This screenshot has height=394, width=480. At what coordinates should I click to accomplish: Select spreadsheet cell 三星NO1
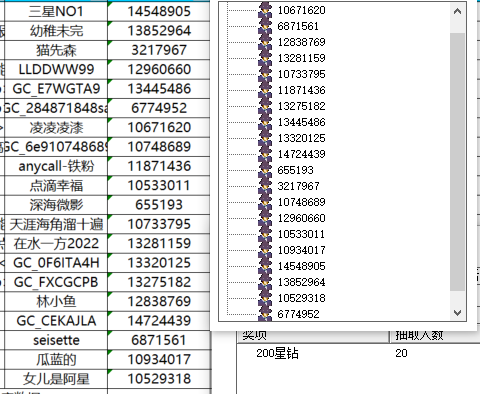(56, 12)
